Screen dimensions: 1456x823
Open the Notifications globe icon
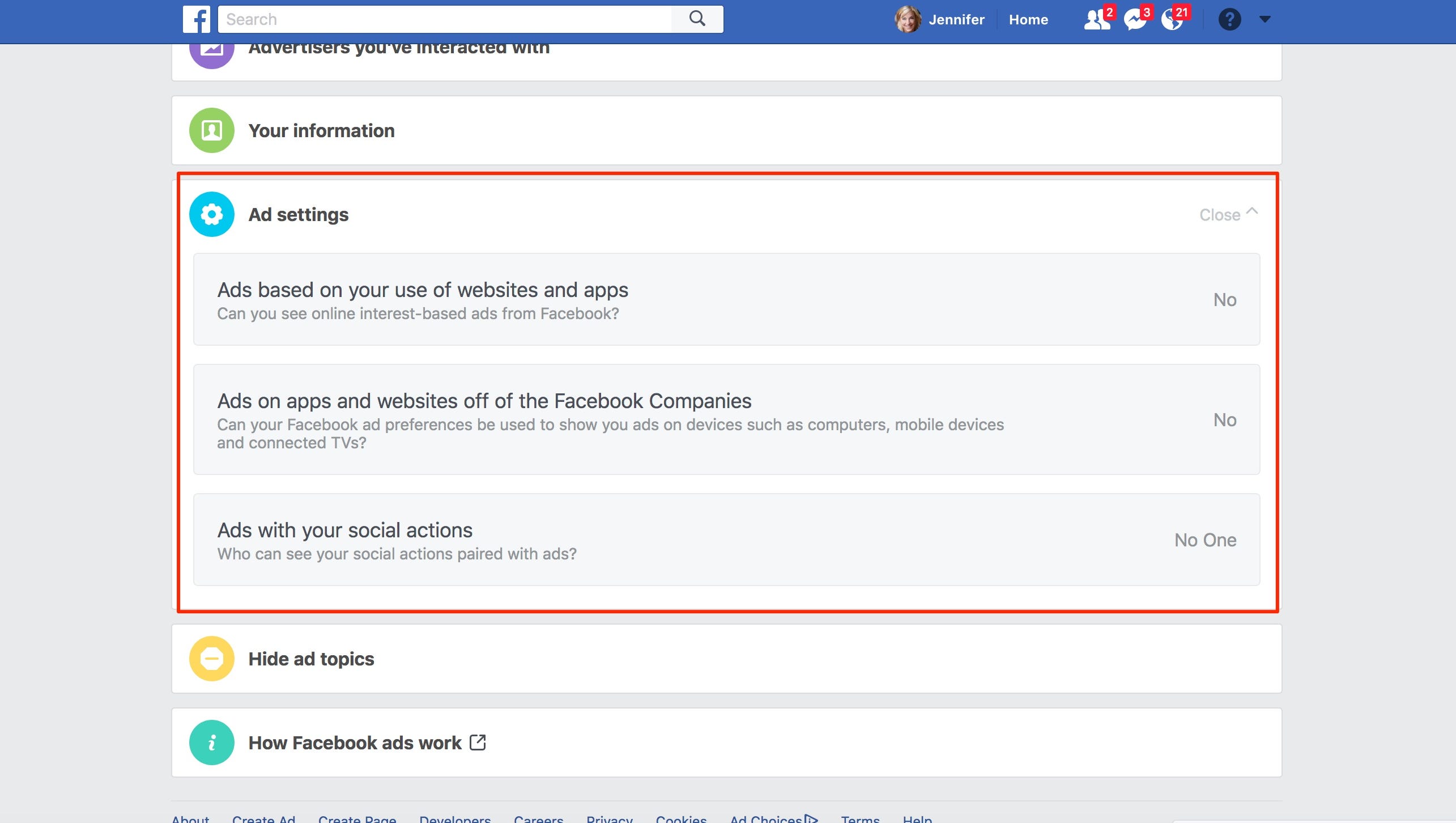pyautogui.click(x=1173, y=19)
